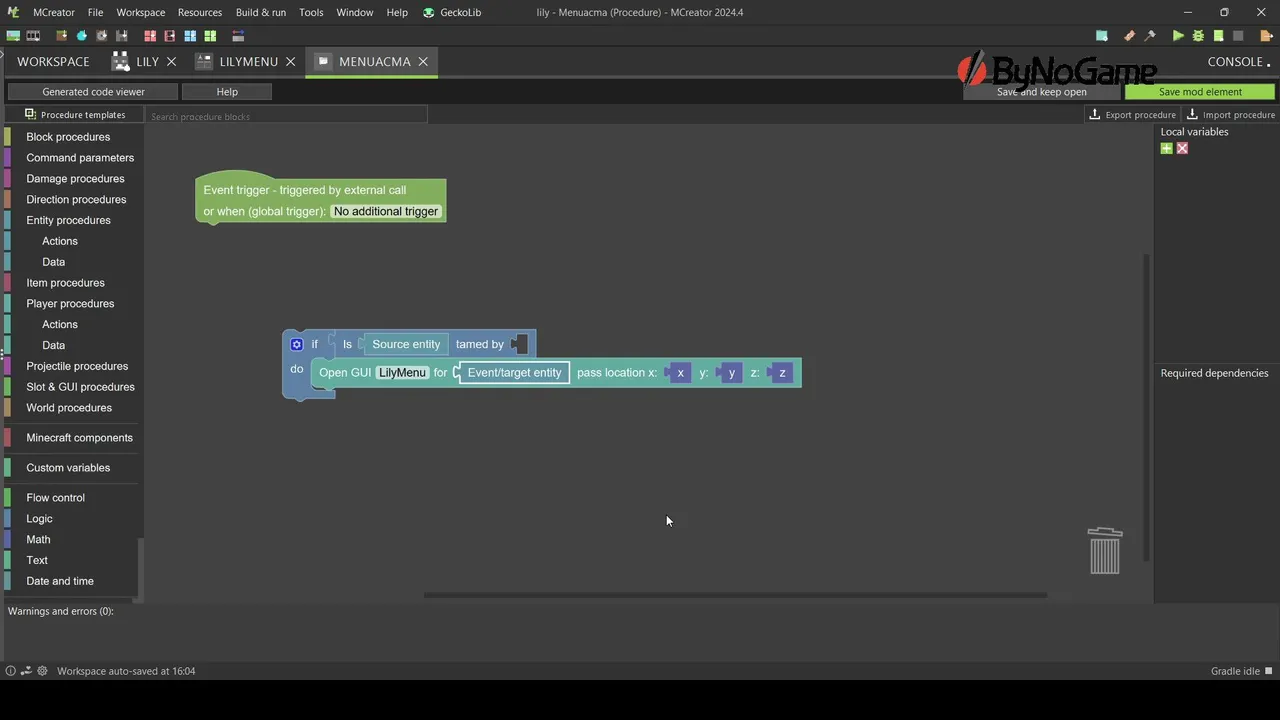This screenshot has width=1280, height=720.
Task: Click the canvas vertical scrollbar
Action: pyautogui.click(x=1147, y=407)
